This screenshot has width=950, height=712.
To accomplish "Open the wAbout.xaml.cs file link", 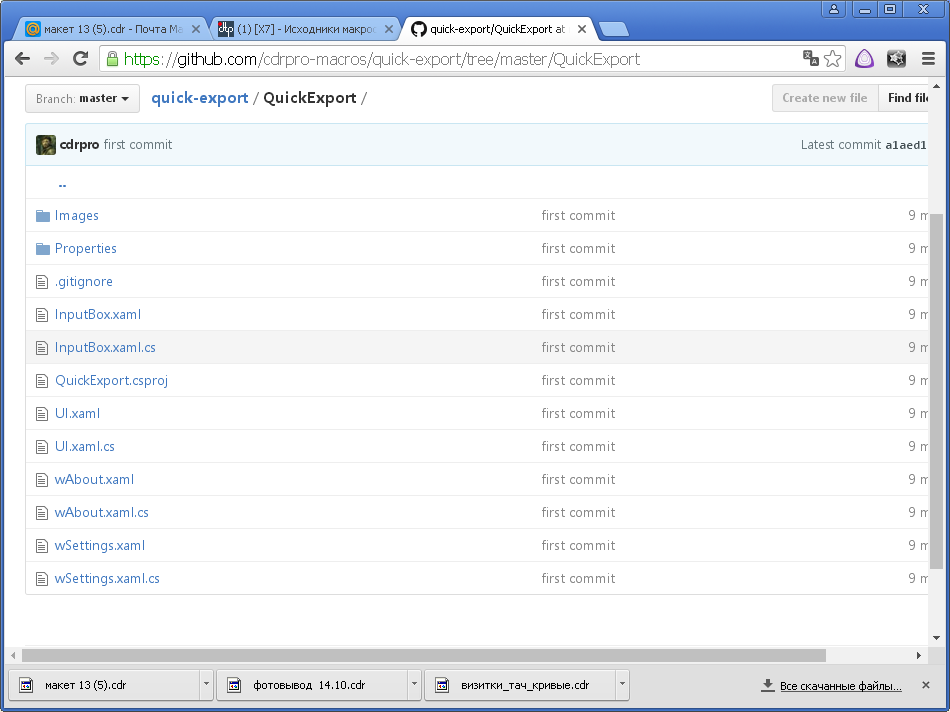I will tap(102, 513).
